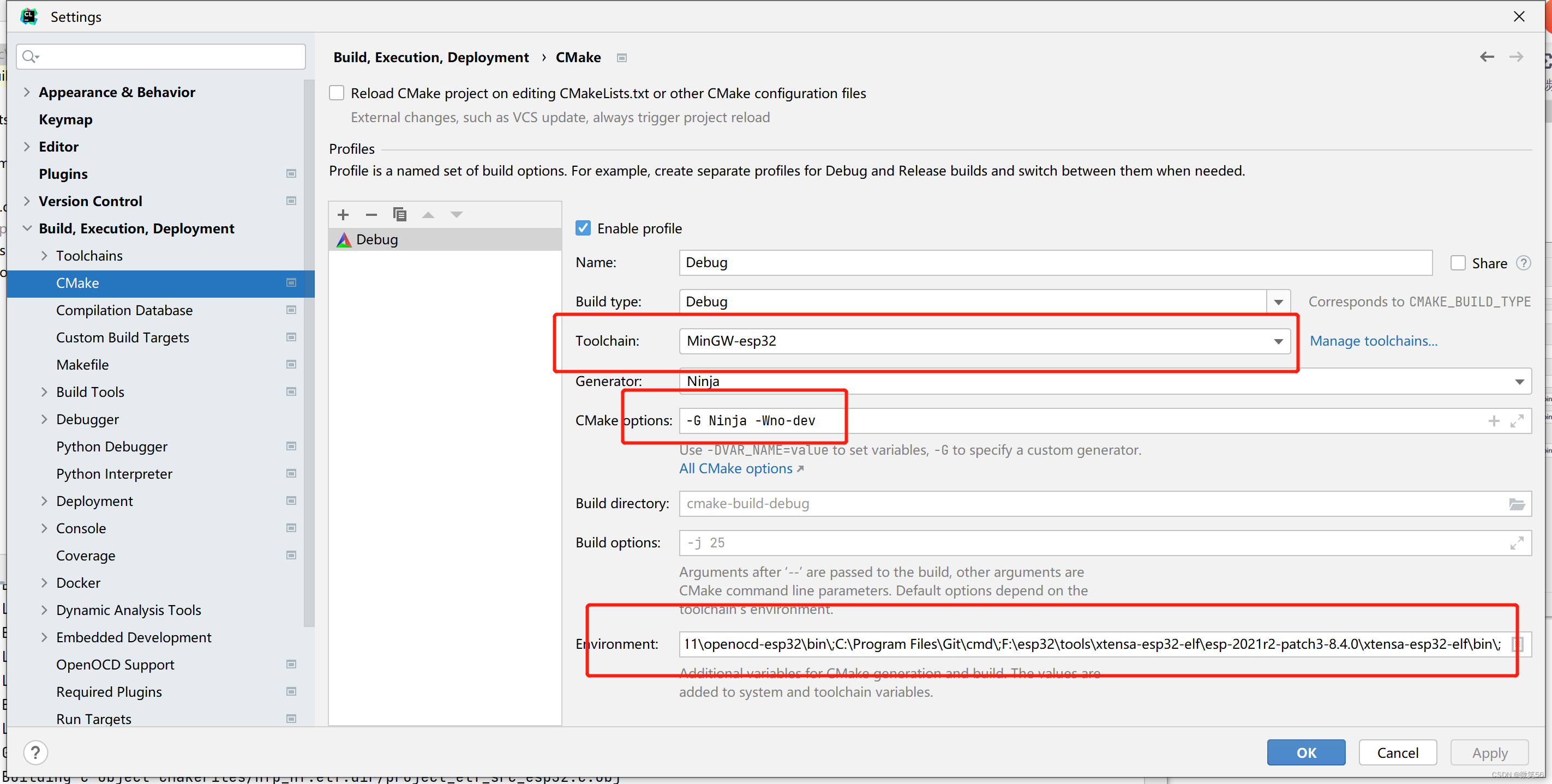1552x784 pixels.
Task: Toggle Reload CMake project on editing checkbox
Action: pyautogui.click(x=337, y=93)
